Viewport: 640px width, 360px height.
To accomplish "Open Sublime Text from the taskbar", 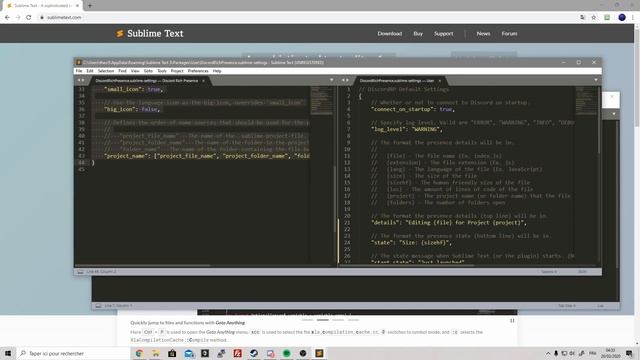I will pyautogui.click(x=319, y=353).
